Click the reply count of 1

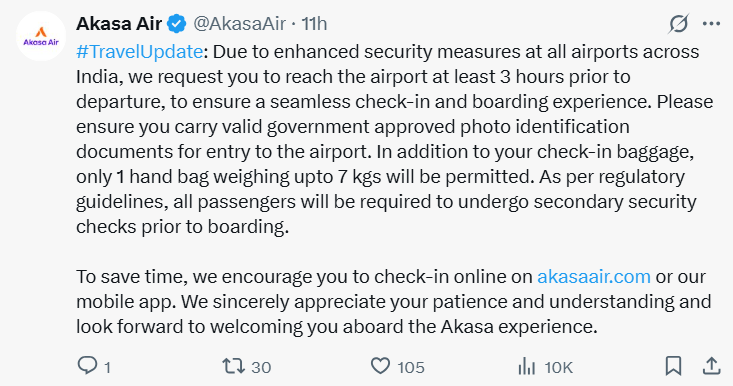point(108,368)
